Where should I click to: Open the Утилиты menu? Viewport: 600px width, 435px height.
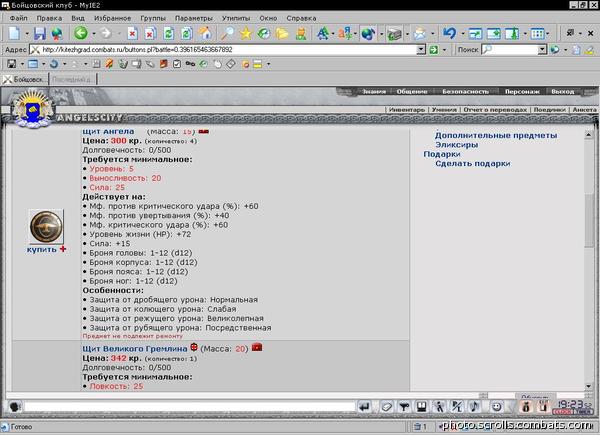point(236,18)
